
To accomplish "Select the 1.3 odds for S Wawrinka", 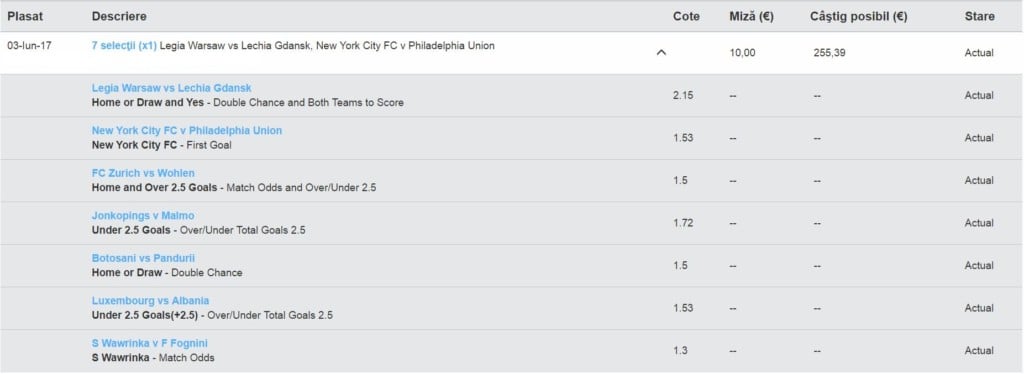I will click(680, 351).
